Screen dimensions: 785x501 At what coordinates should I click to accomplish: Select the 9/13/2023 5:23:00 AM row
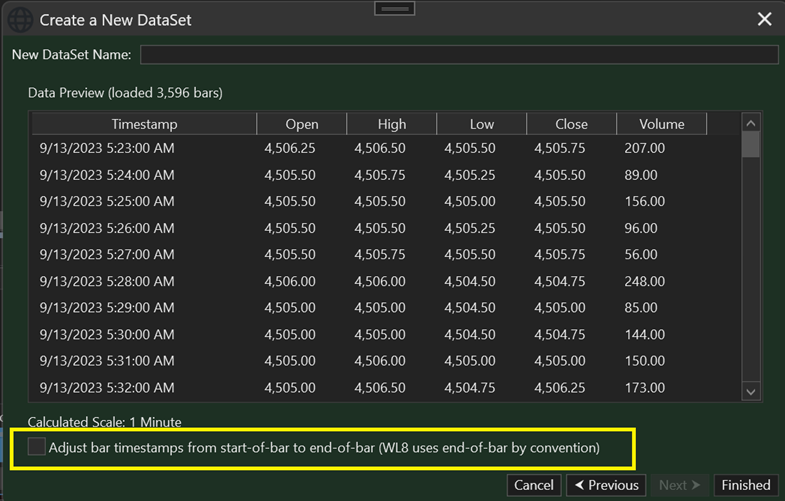point(107,148)
